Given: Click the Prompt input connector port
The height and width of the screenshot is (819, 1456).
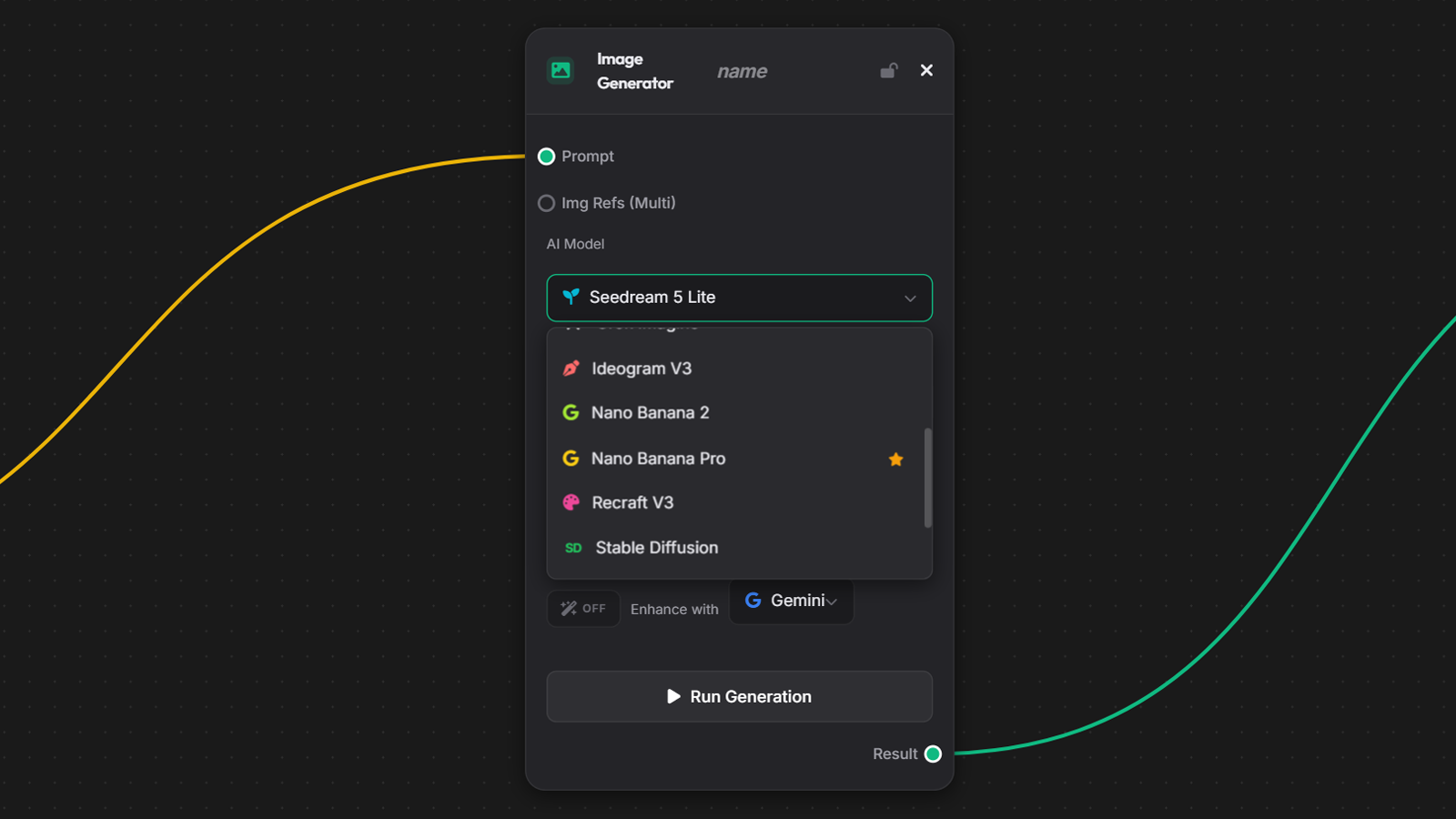Looking at the screenshot, I should (546, 157).
